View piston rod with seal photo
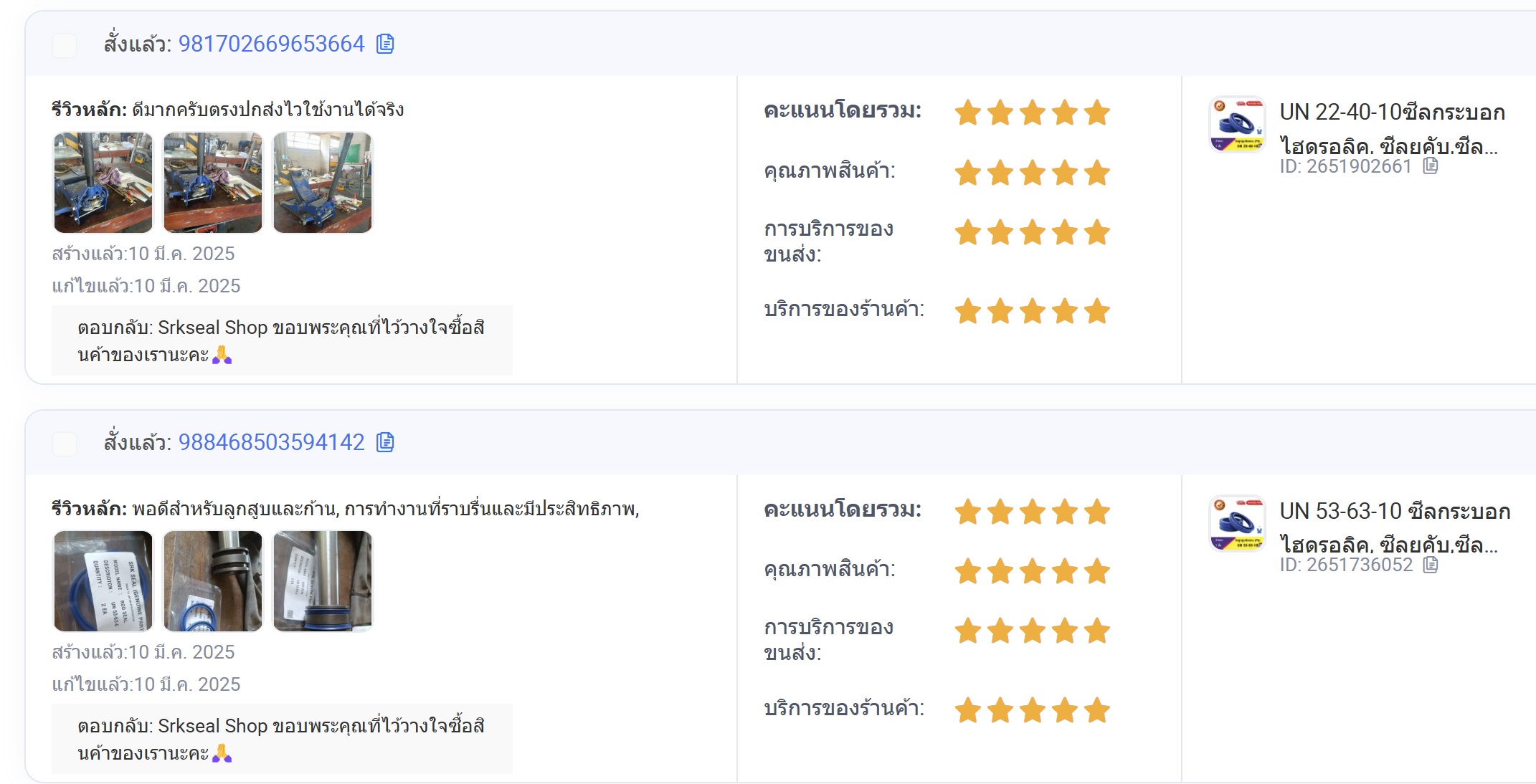Screen dimensions: 1536x784 point(213,581)
